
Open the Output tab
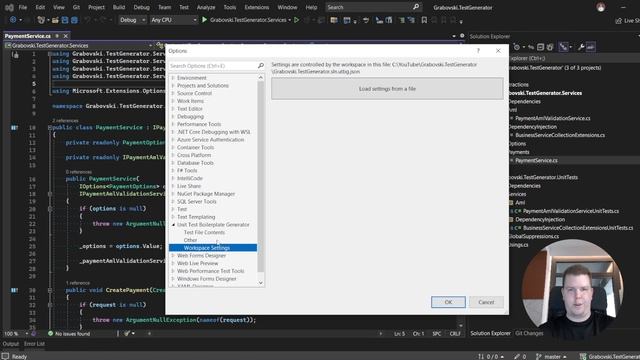[x=11, y=344]
